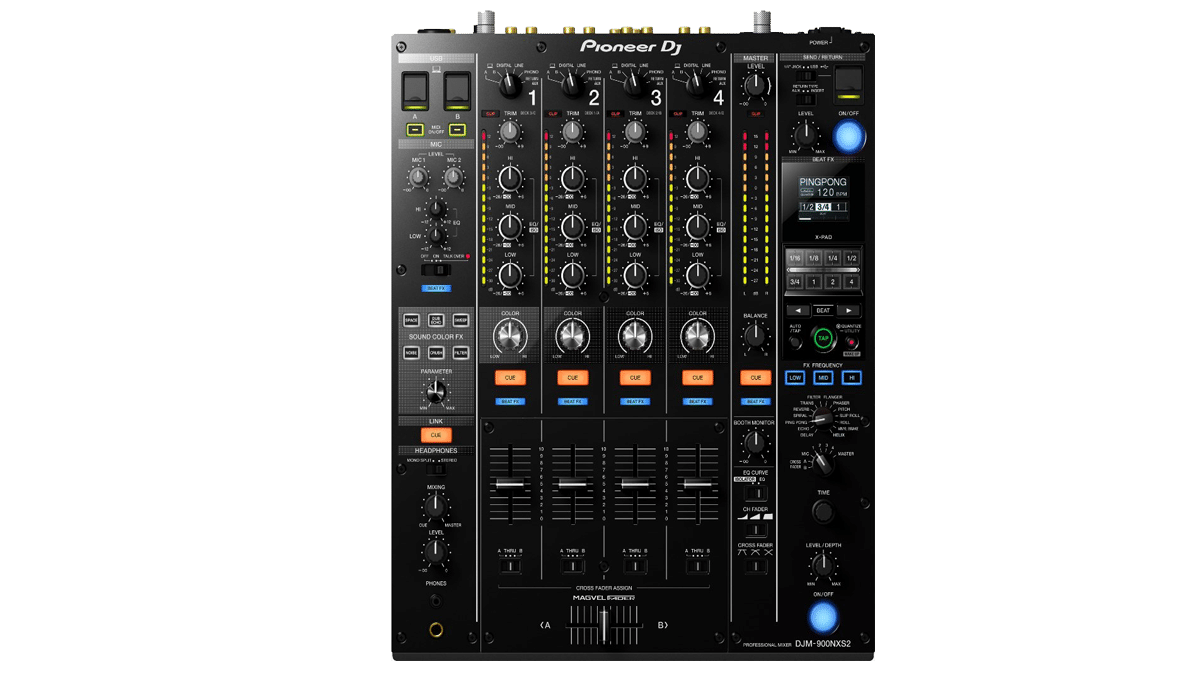Click the MIC 1 level knob

418,178
